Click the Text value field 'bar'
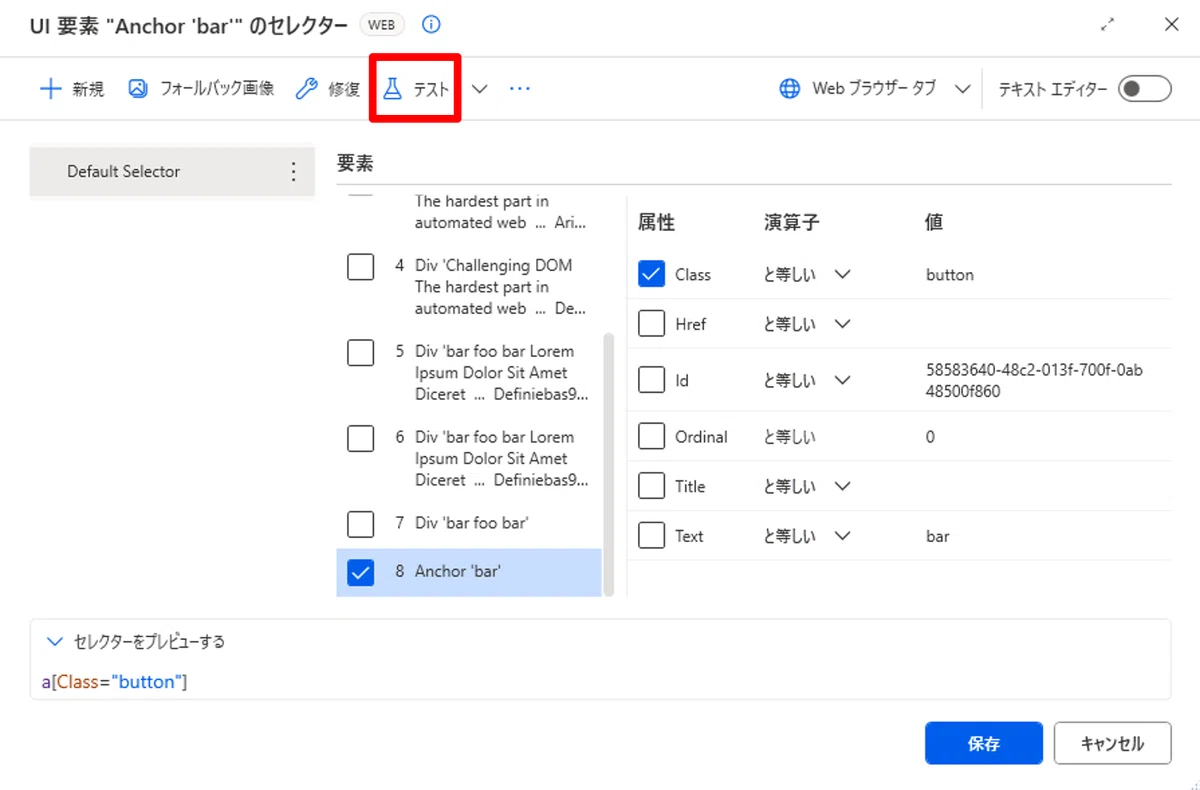This screenshot has height=790, width=1200. 938,536
